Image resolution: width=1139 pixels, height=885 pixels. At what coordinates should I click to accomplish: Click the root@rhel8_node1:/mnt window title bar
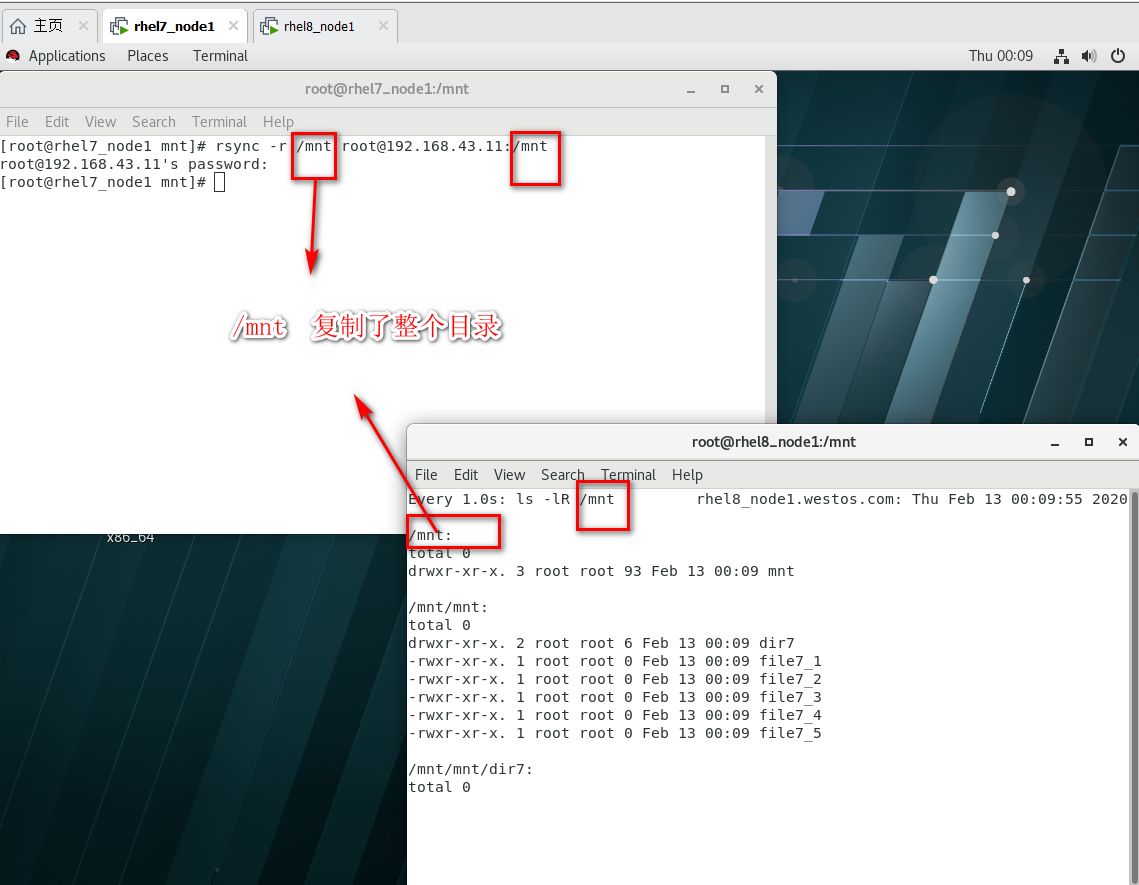point(774,442)
